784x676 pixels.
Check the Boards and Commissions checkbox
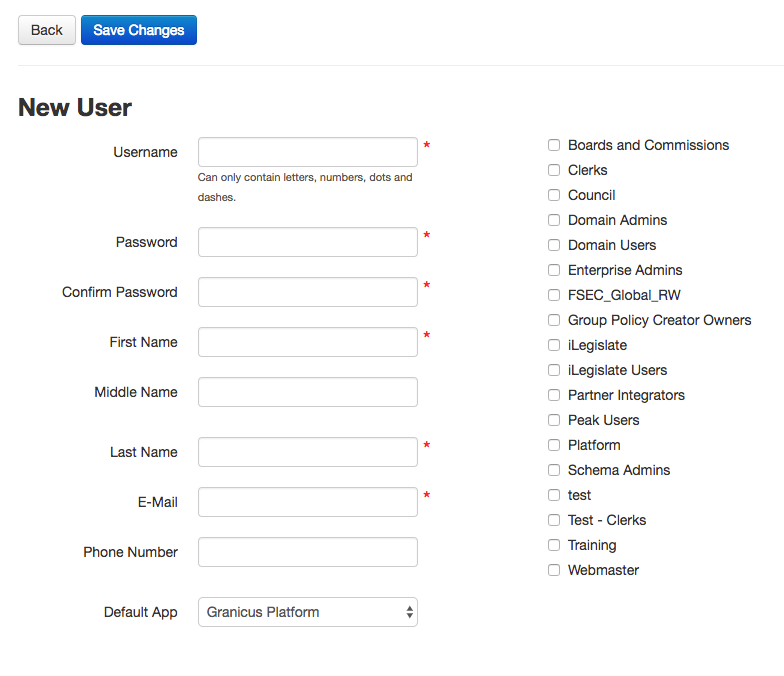click(554, 145)
